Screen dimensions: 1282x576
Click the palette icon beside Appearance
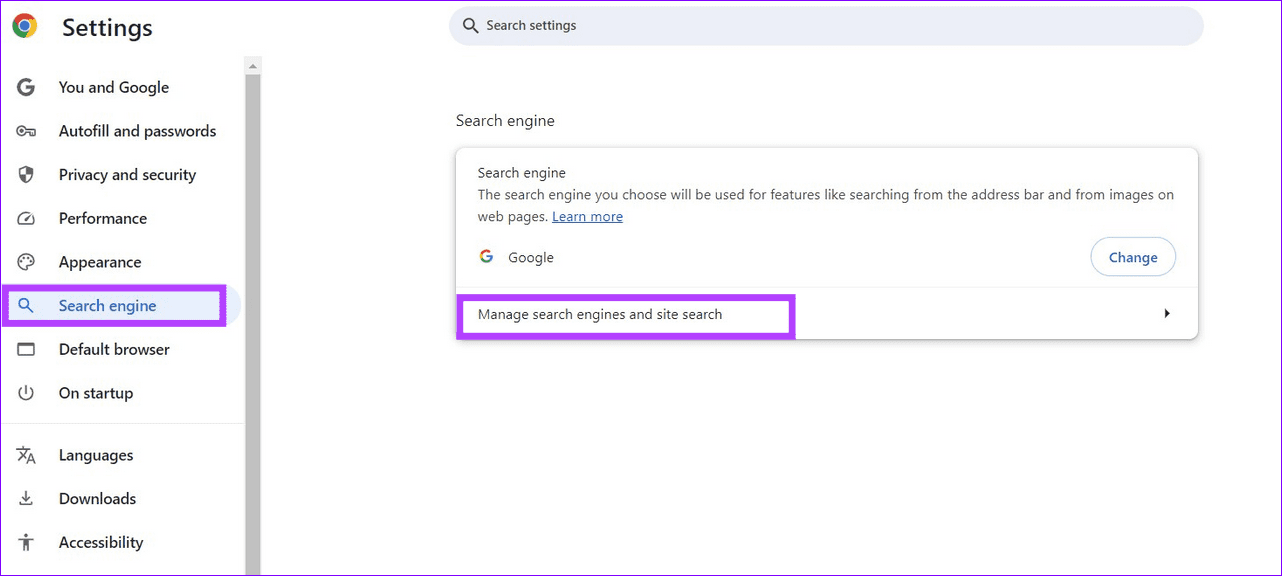(x=26, y=261)
